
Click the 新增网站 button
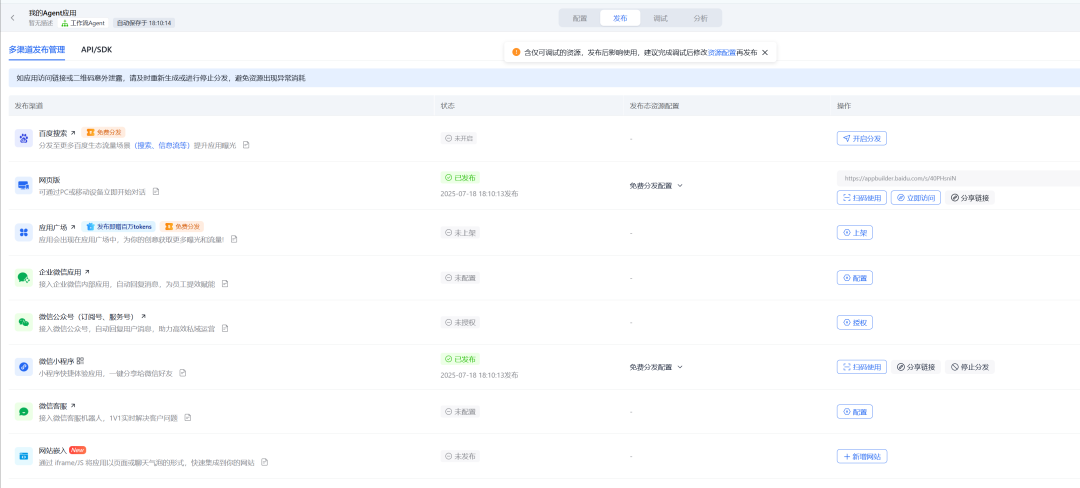[861, 456]
